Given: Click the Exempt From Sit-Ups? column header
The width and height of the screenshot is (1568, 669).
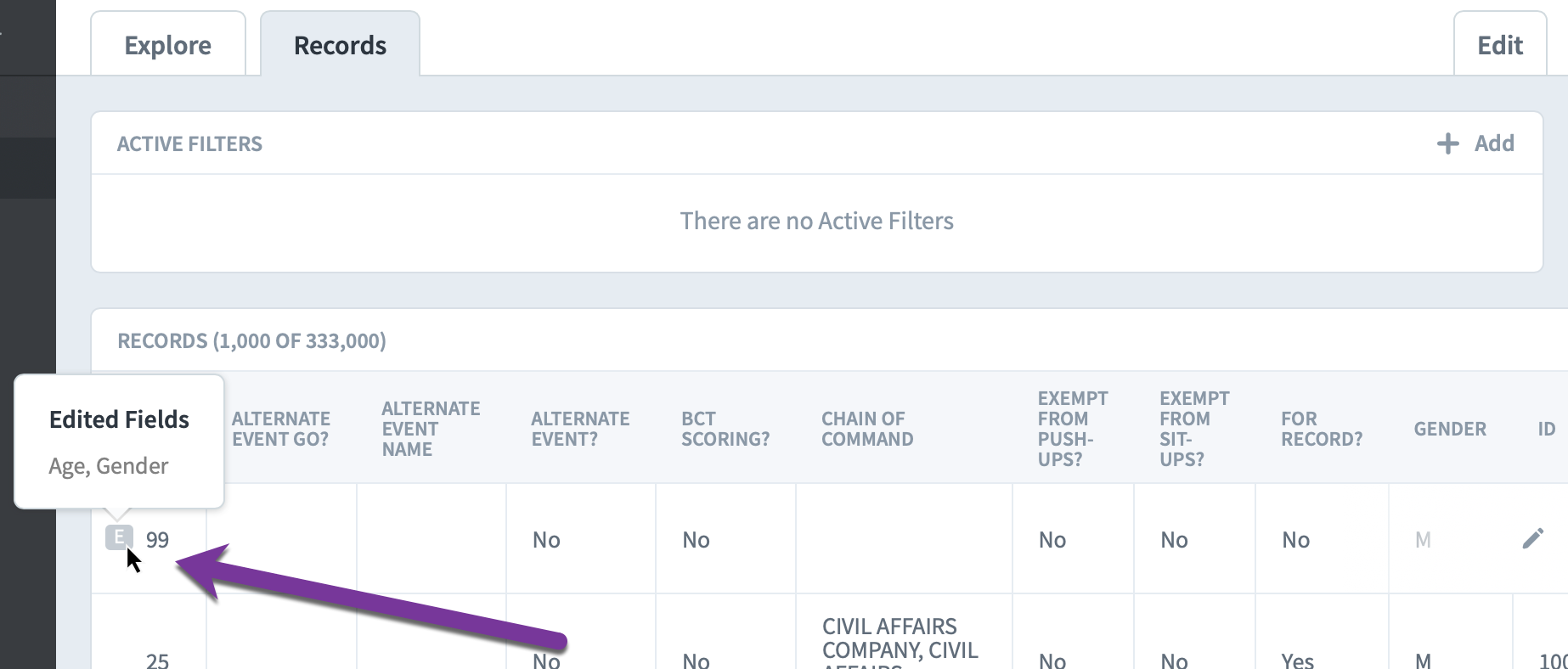Looking at the screenshot, I should pyautogui.click(x=1194, y=429).
